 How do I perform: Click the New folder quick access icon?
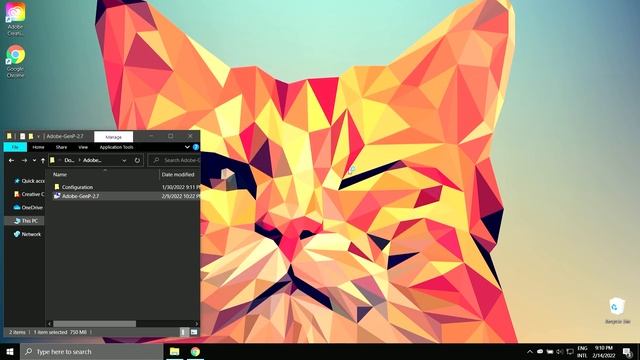click(31, 136)
